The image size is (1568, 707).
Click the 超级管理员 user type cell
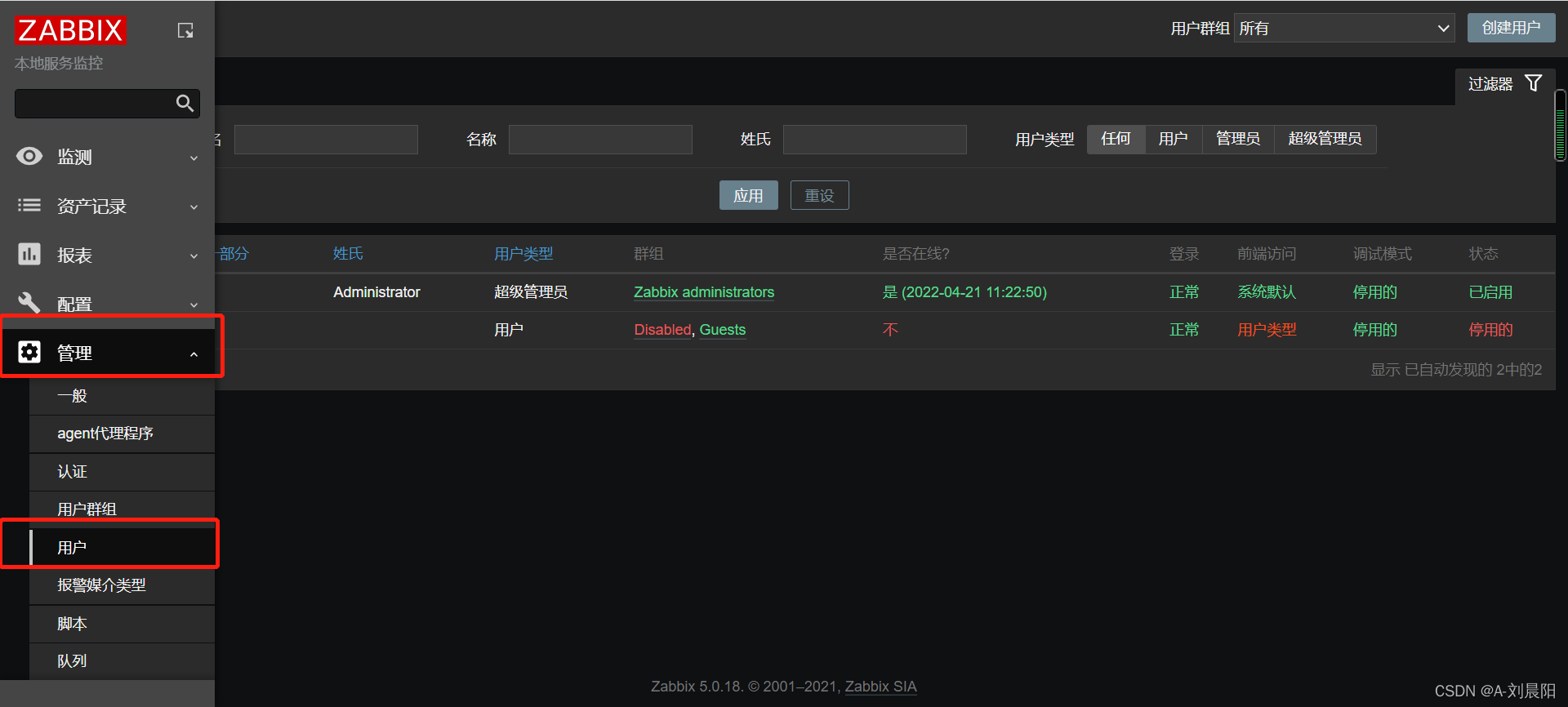point(531,292)
